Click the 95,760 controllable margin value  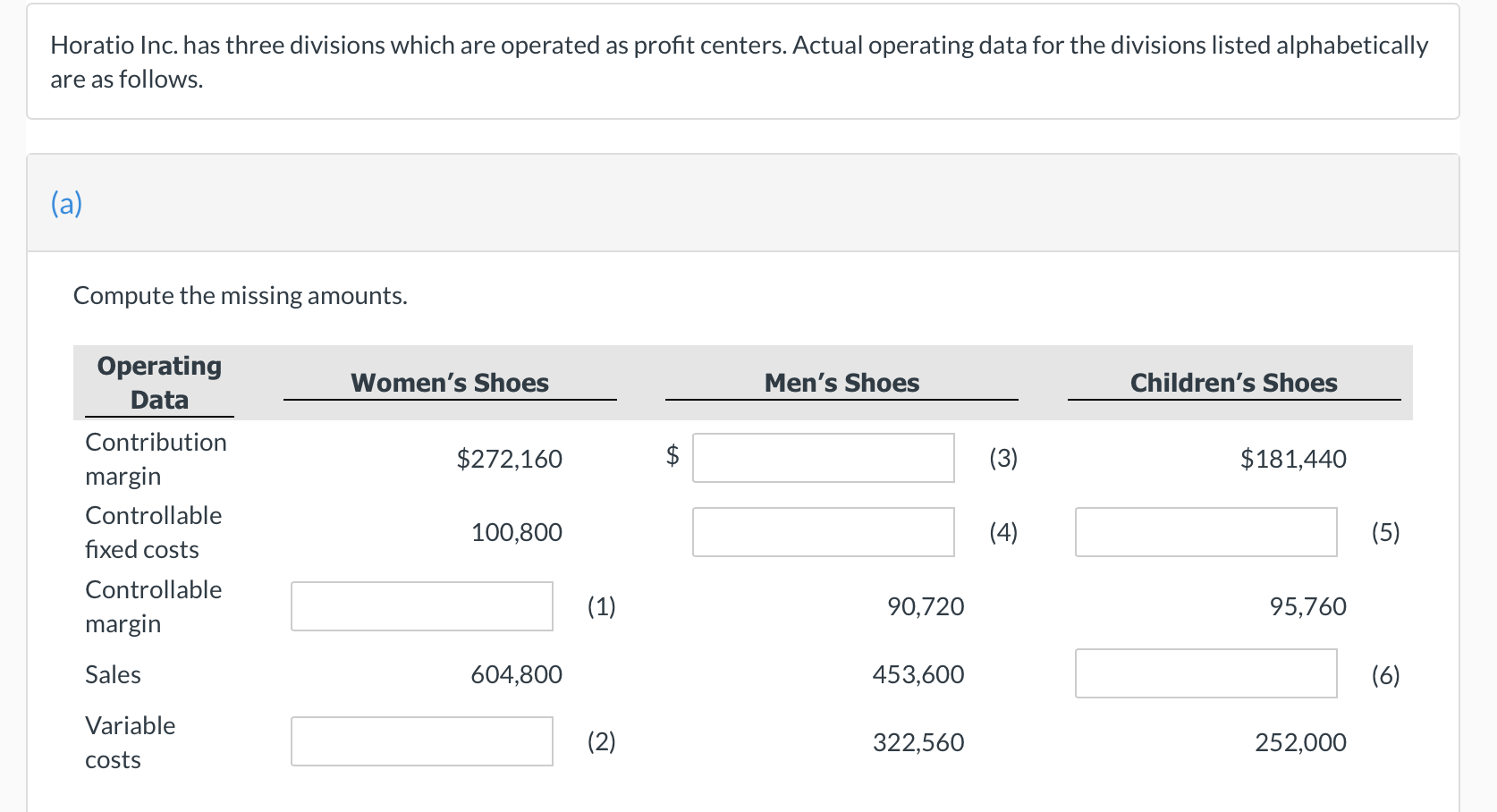point(1307,606)
